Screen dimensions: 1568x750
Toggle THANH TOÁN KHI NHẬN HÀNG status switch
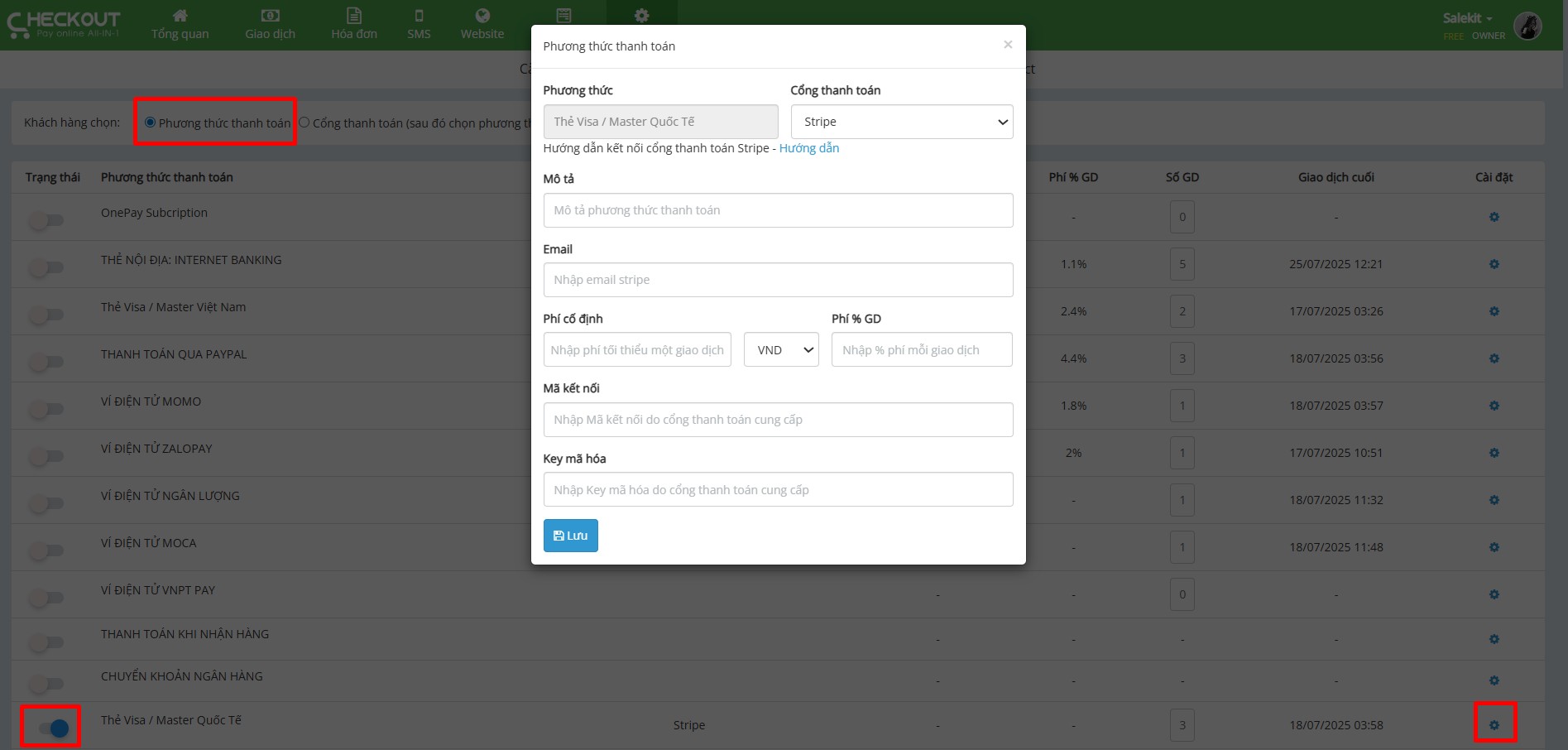[46, 642]
